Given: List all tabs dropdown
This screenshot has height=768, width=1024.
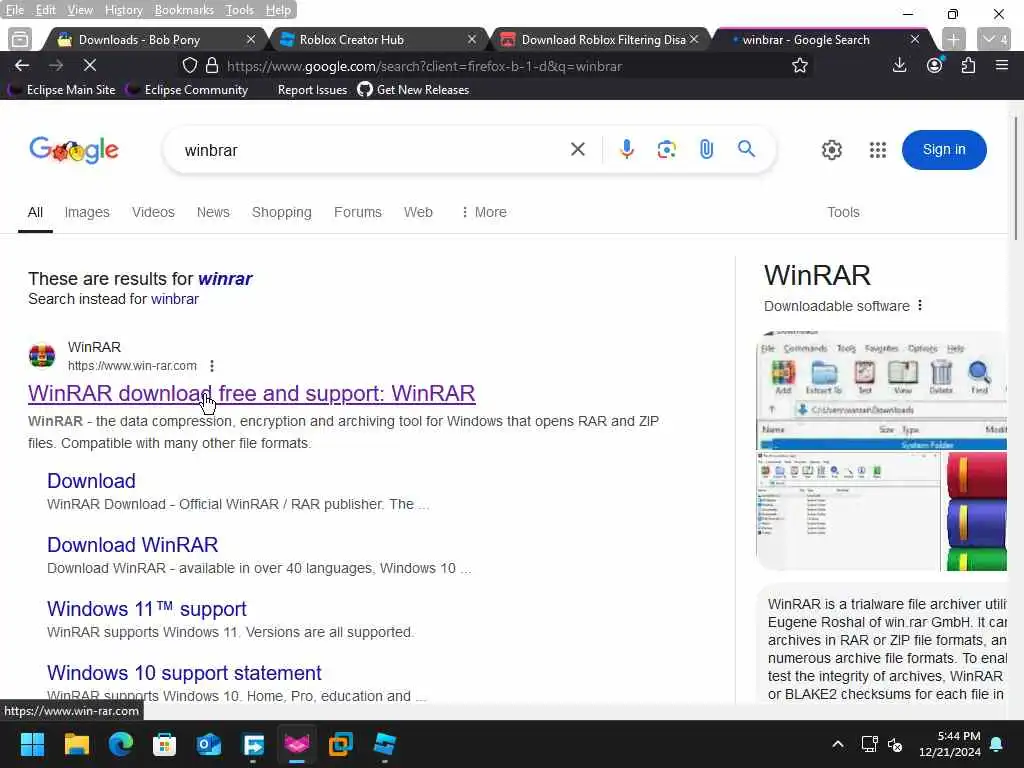Looking at the screenshot, I should (995, 39).
